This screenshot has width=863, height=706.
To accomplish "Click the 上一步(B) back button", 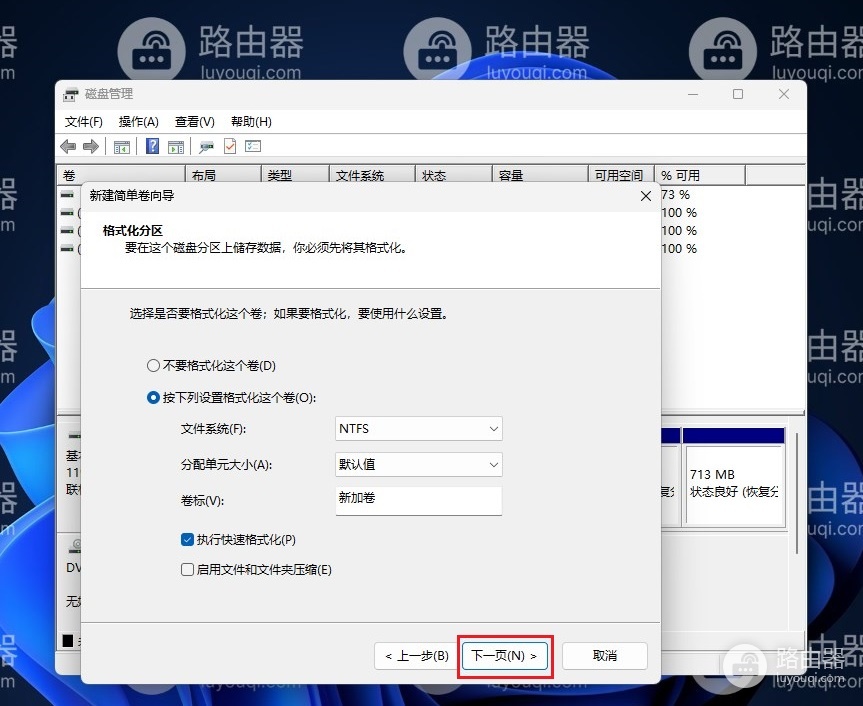I will (x=417, y=656).
